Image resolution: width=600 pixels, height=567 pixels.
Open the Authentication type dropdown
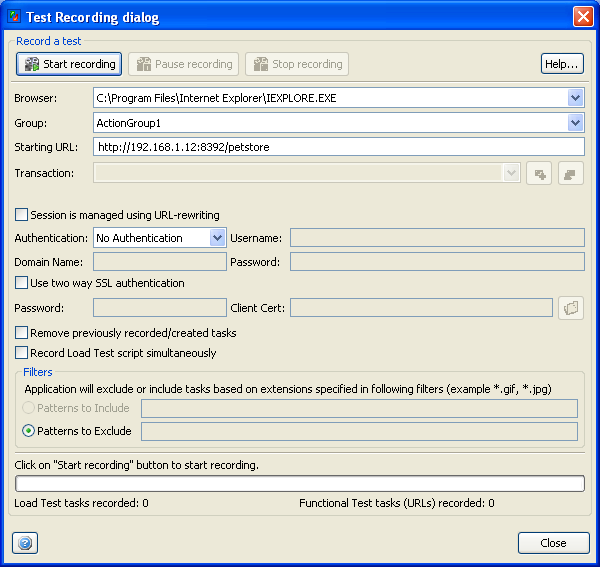[x=218, y=238]
